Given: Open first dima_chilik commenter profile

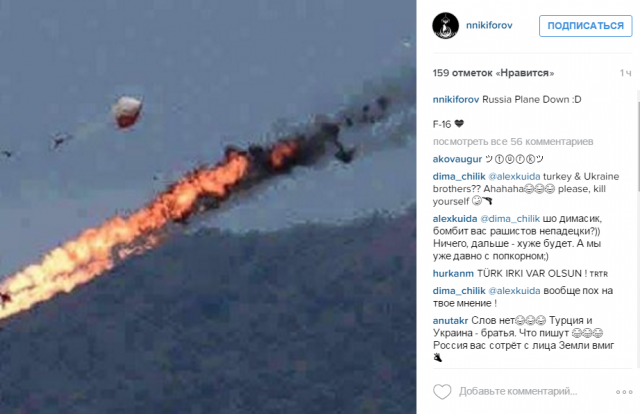Looking at the screenshot, I should pos(459,176).
